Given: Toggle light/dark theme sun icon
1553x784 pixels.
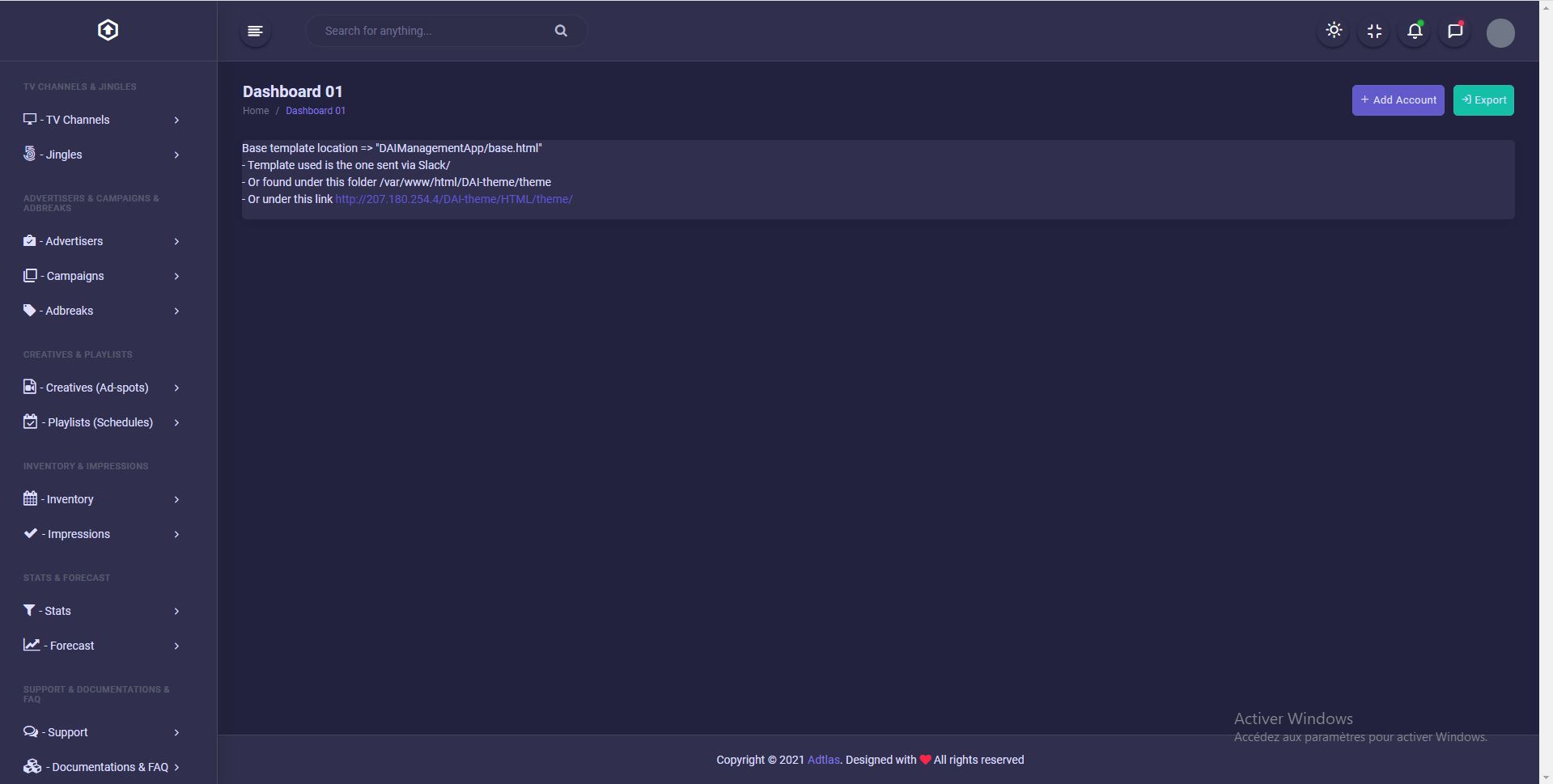Looking at the screenshot, I should click(1334, 31).
